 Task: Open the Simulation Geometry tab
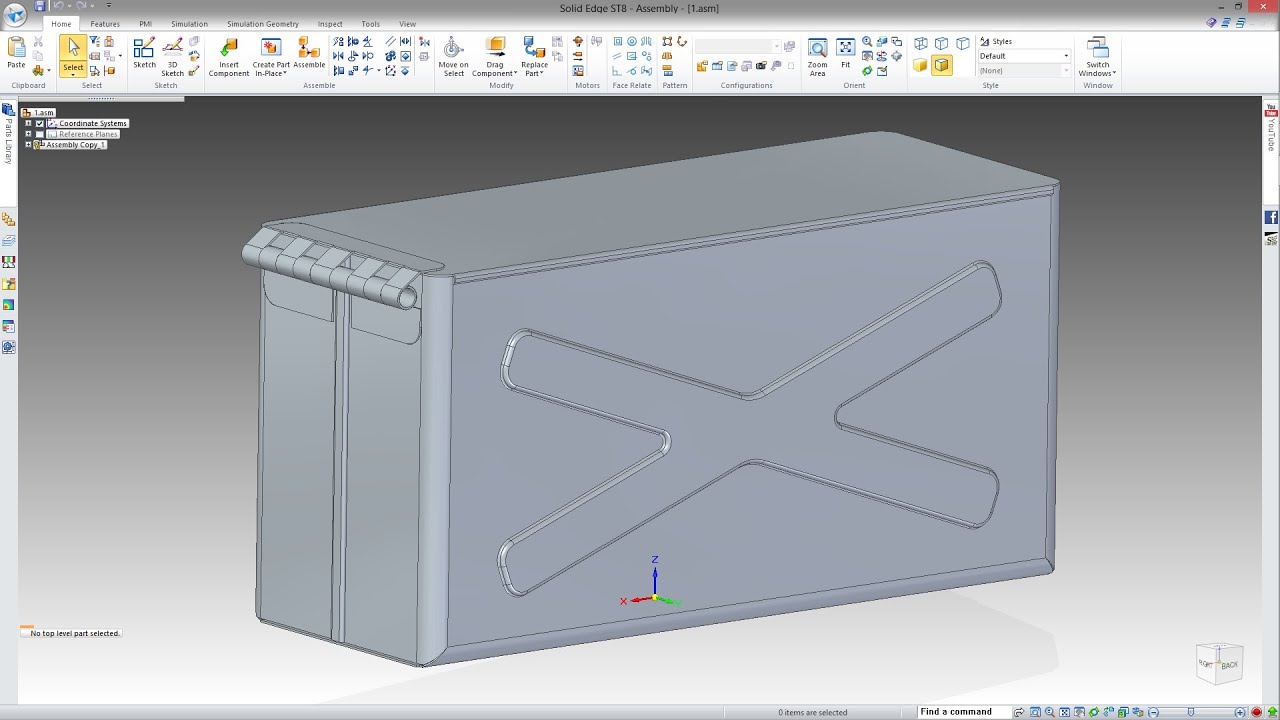pyautogui.click(x=262, y=24)
